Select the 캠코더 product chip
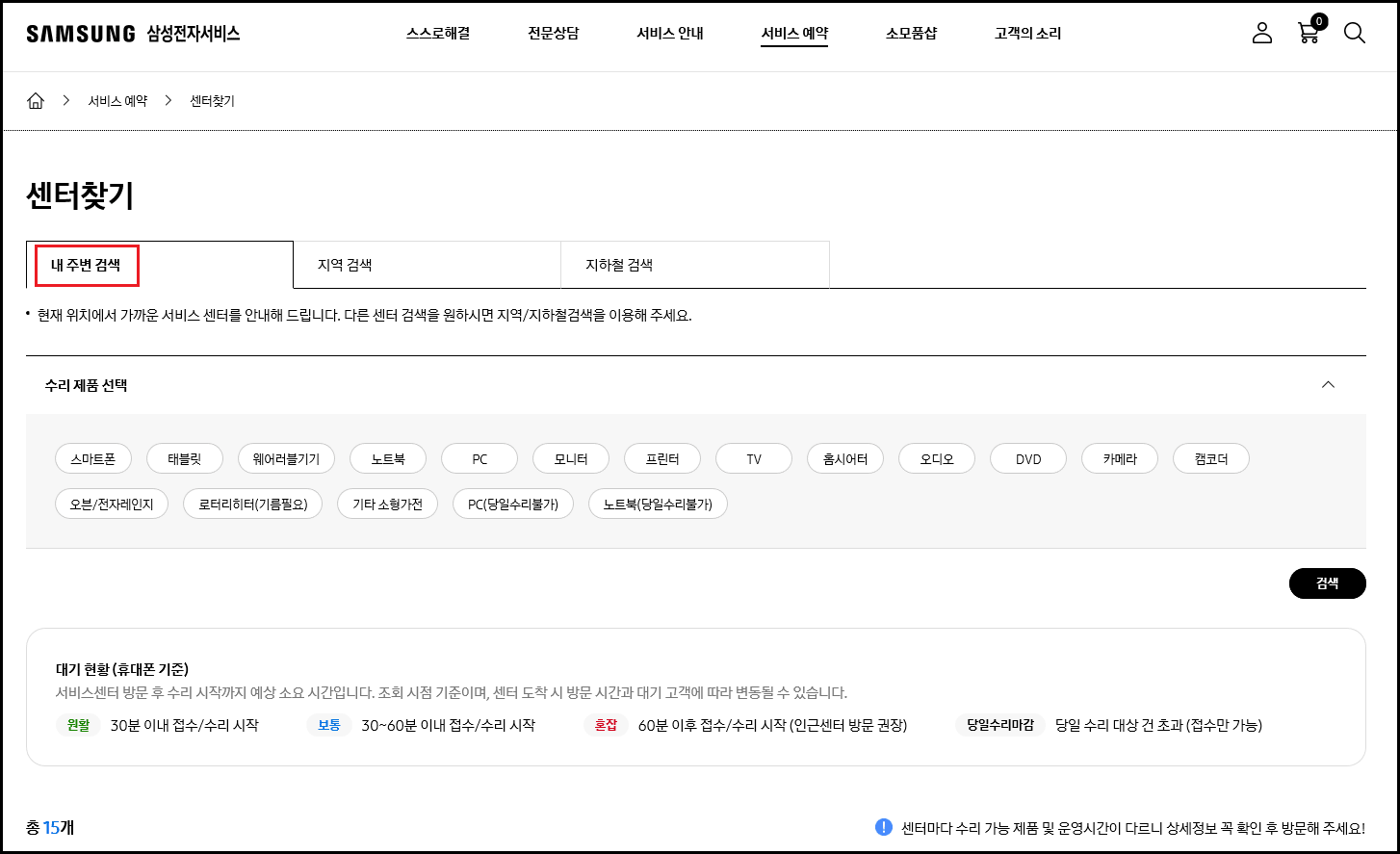 (x=1211, y=459)
